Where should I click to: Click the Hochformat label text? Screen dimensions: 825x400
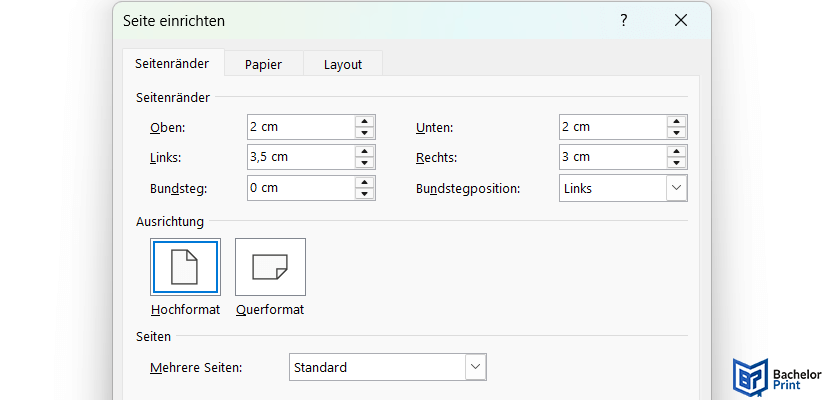[x=185, y=309]
